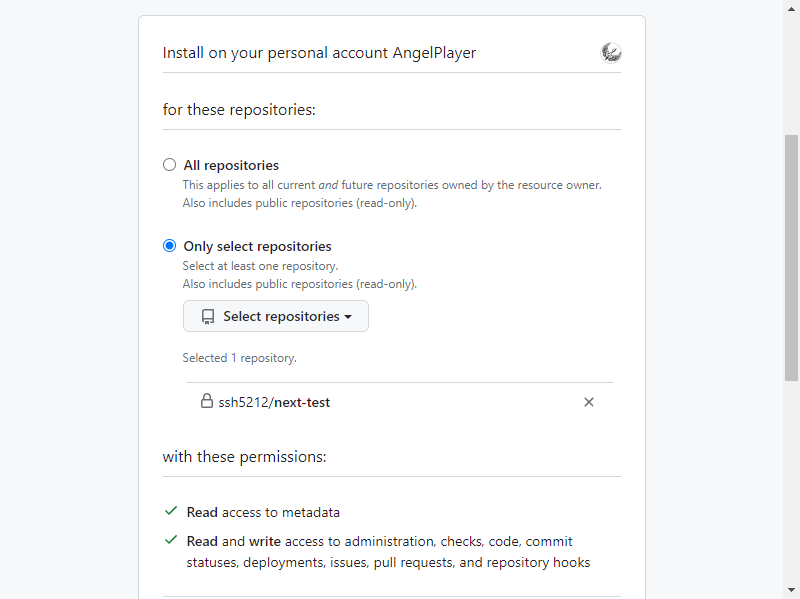Open the Select repositories dropdown

click(276, 317)
